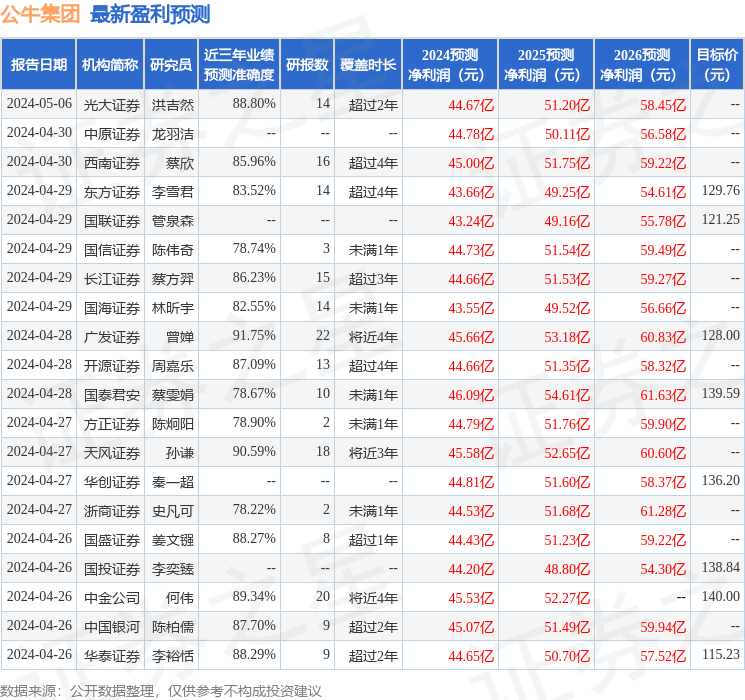Viewport: 745px width, 700px height.
Task: Click target price 140.00
Action: tap(721, 596)
